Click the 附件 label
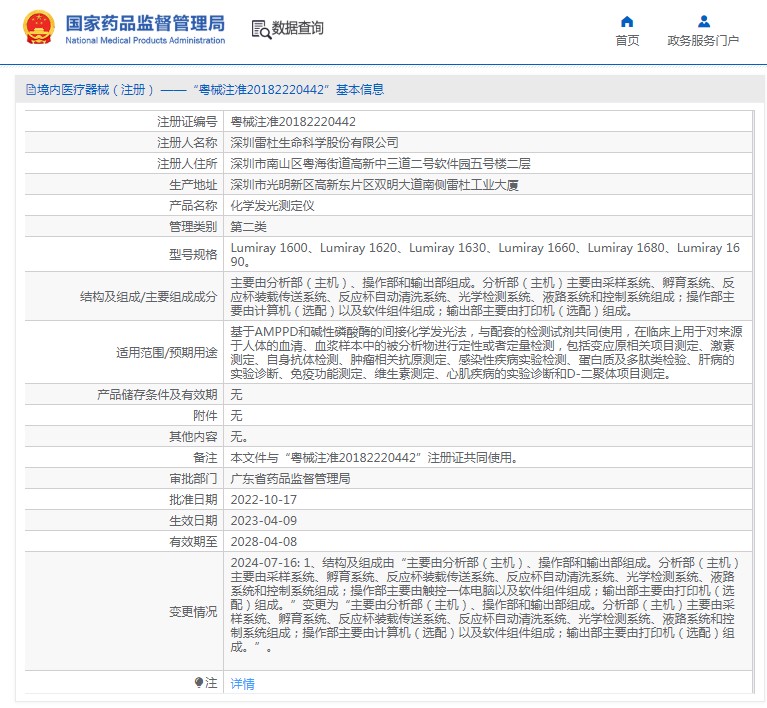767x708 pixels. (x=205, y=416)
